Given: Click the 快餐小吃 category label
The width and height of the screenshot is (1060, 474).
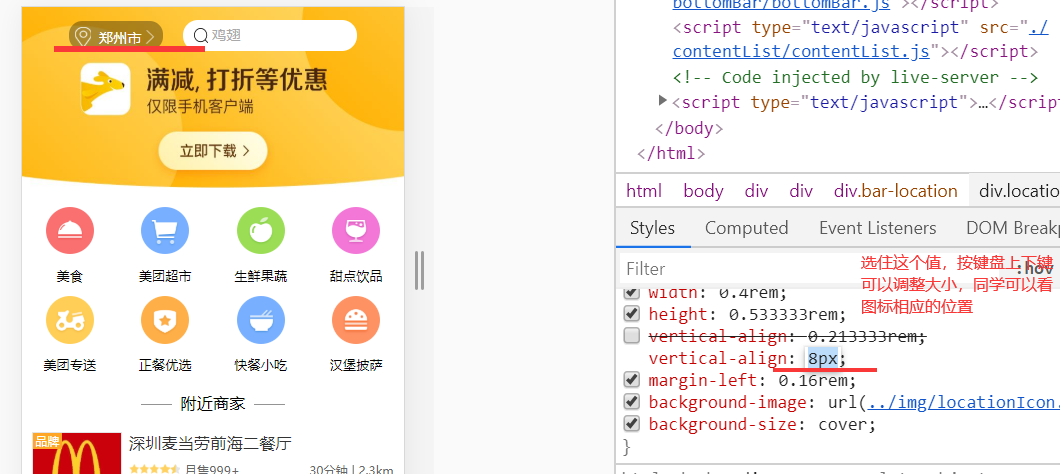Looking at the screenshot, I should pyautogui.click(x=261, y=366).
